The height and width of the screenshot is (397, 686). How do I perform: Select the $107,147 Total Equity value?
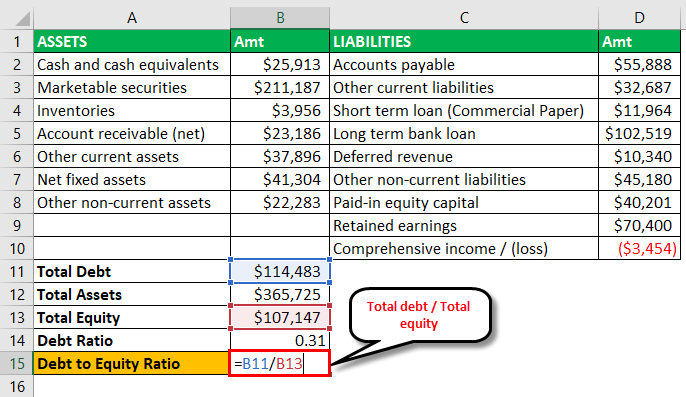pos(280,317)
